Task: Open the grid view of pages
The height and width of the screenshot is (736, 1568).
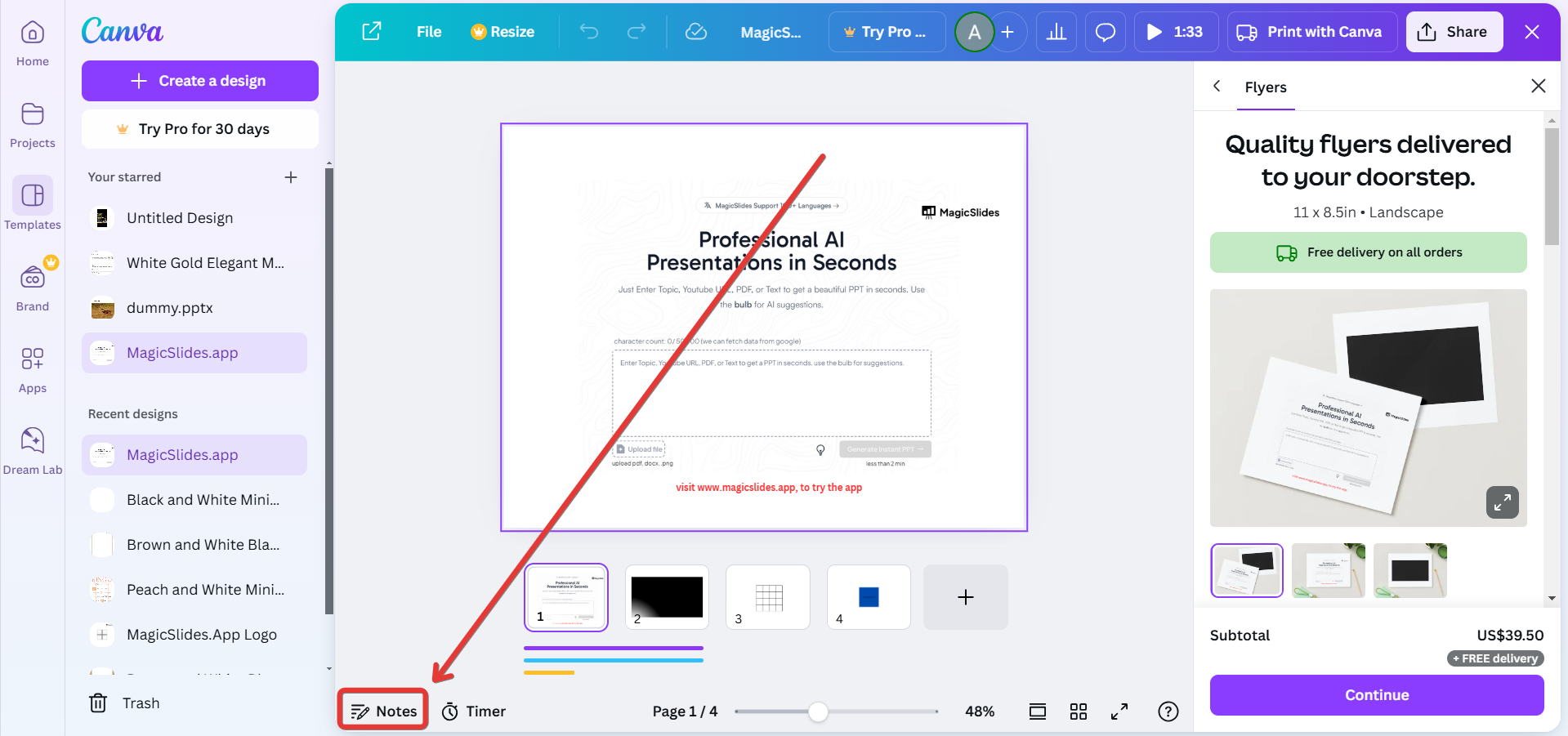Action: click(x=1079, y=711)
